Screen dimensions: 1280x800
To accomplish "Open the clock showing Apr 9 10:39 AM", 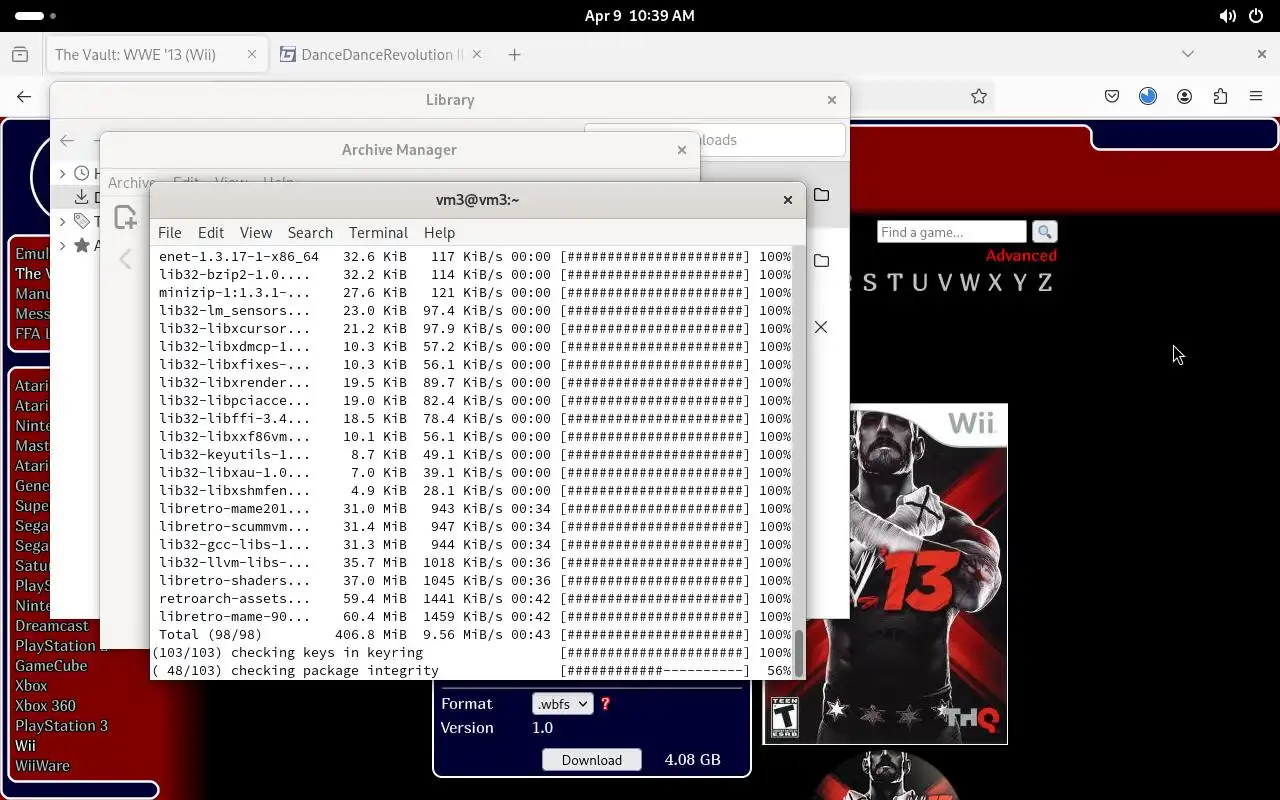I will (640, 16).
